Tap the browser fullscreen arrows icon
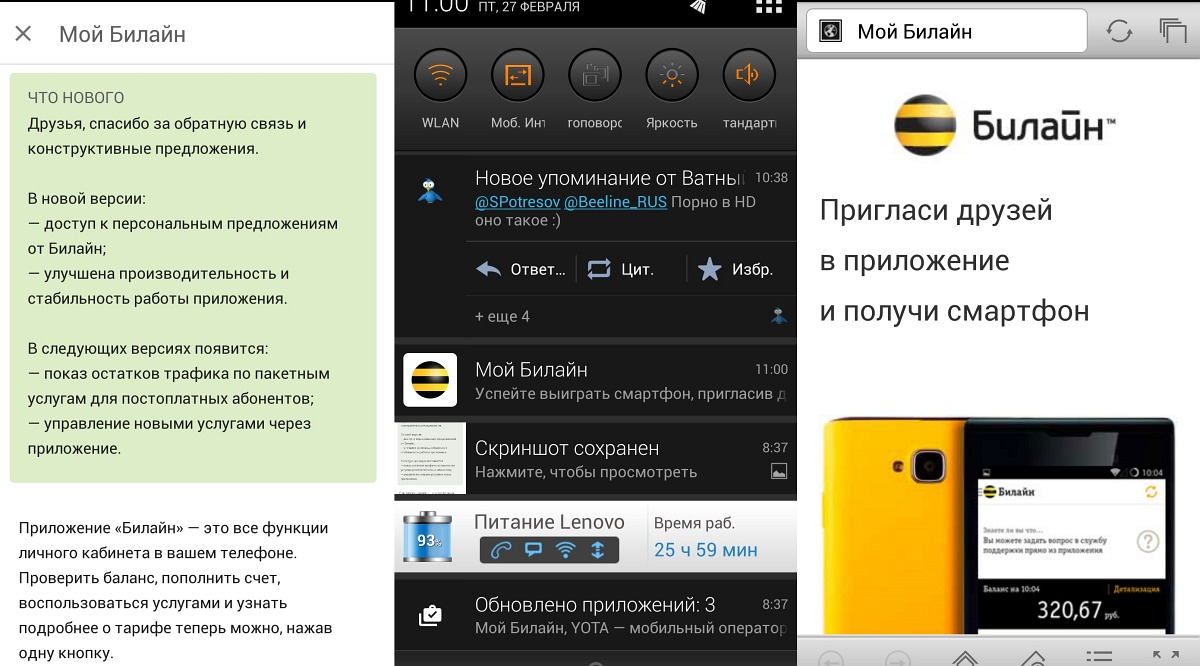 [x=1165, y=657]
